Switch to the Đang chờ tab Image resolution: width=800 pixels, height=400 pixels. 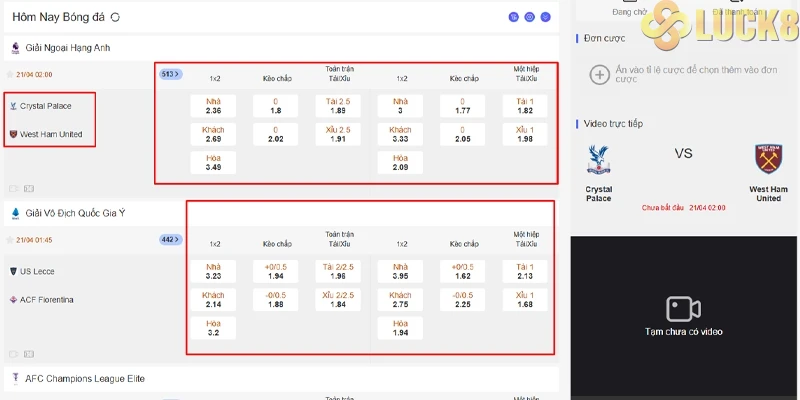(x=630, y=12)
